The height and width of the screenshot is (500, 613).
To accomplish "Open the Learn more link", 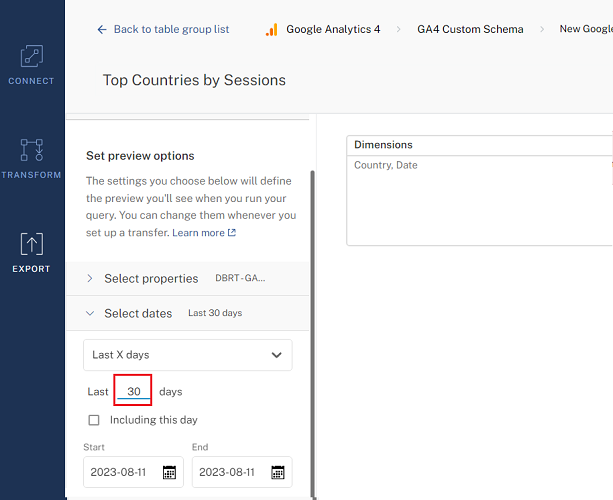I will (x=198, y=233).
